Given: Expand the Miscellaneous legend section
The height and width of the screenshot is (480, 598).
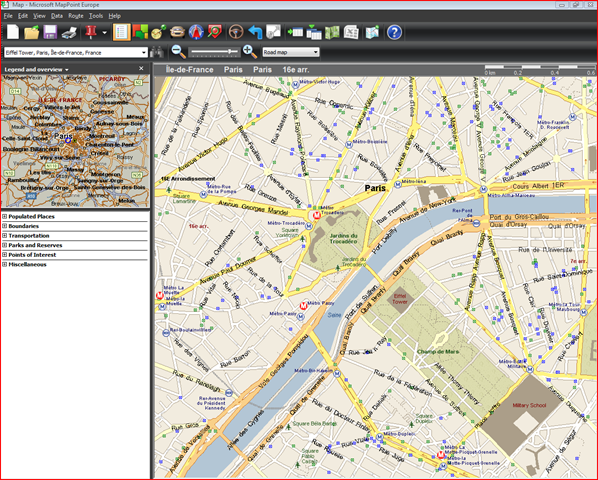Looking at the screenshot, I should (5, 264).
